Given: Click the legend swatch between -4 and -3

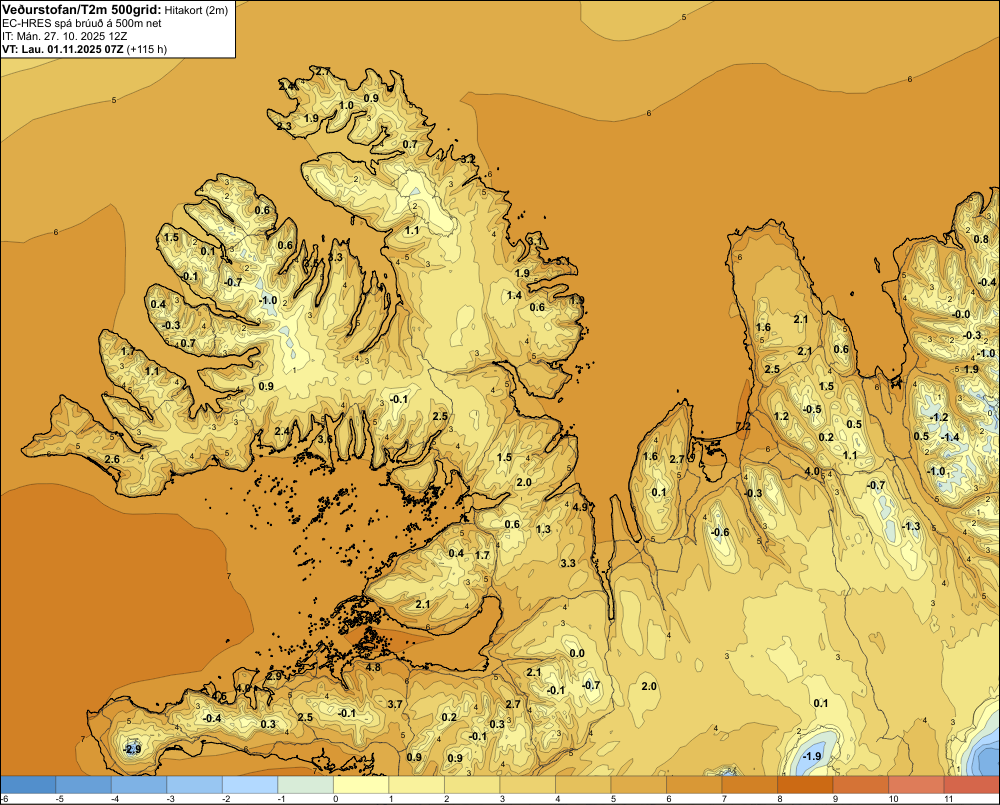Looking at the screenshot, I should pyautogui.click(x=139, y=785).
